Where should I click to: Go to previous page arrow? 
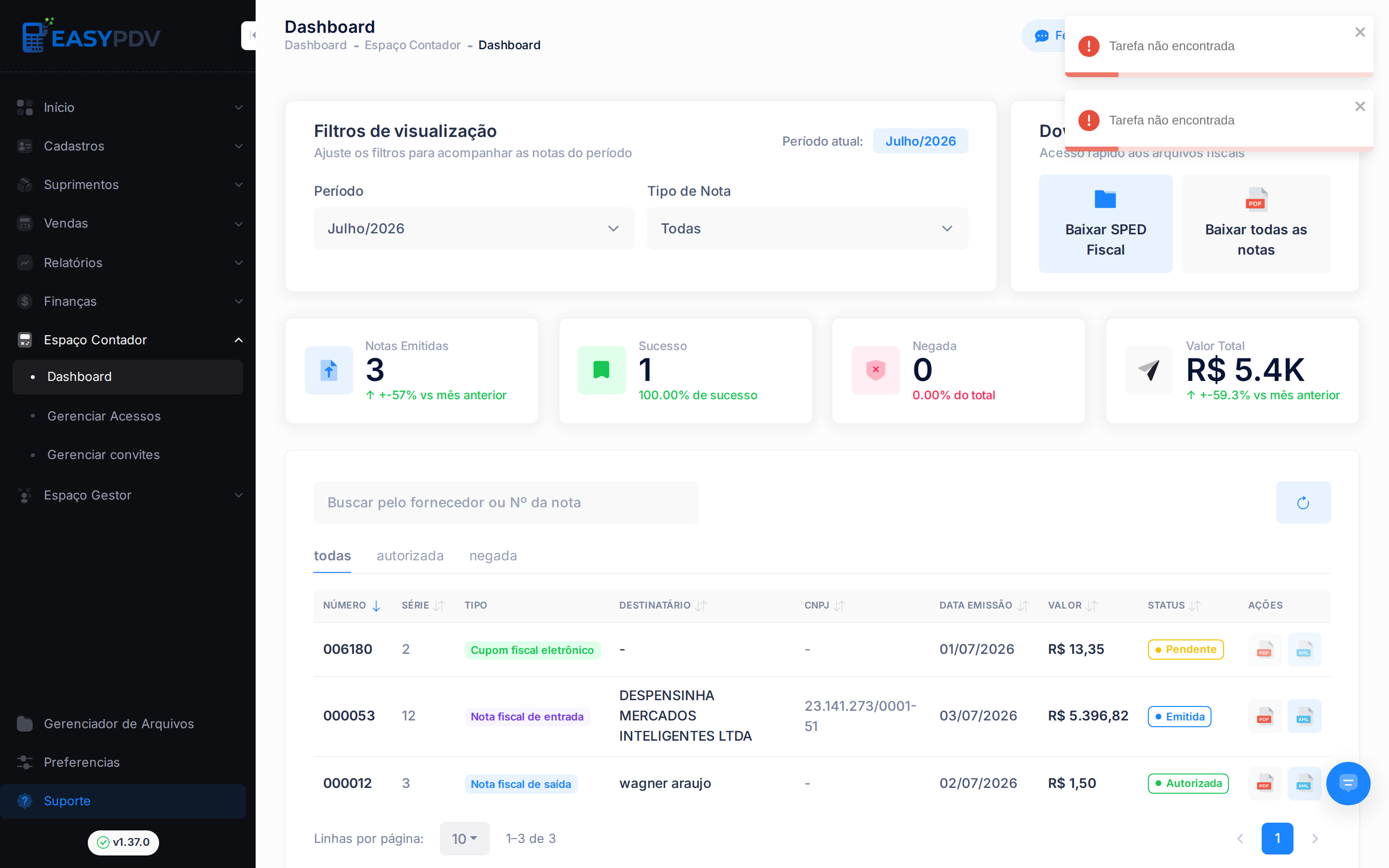coord(1240,839)
